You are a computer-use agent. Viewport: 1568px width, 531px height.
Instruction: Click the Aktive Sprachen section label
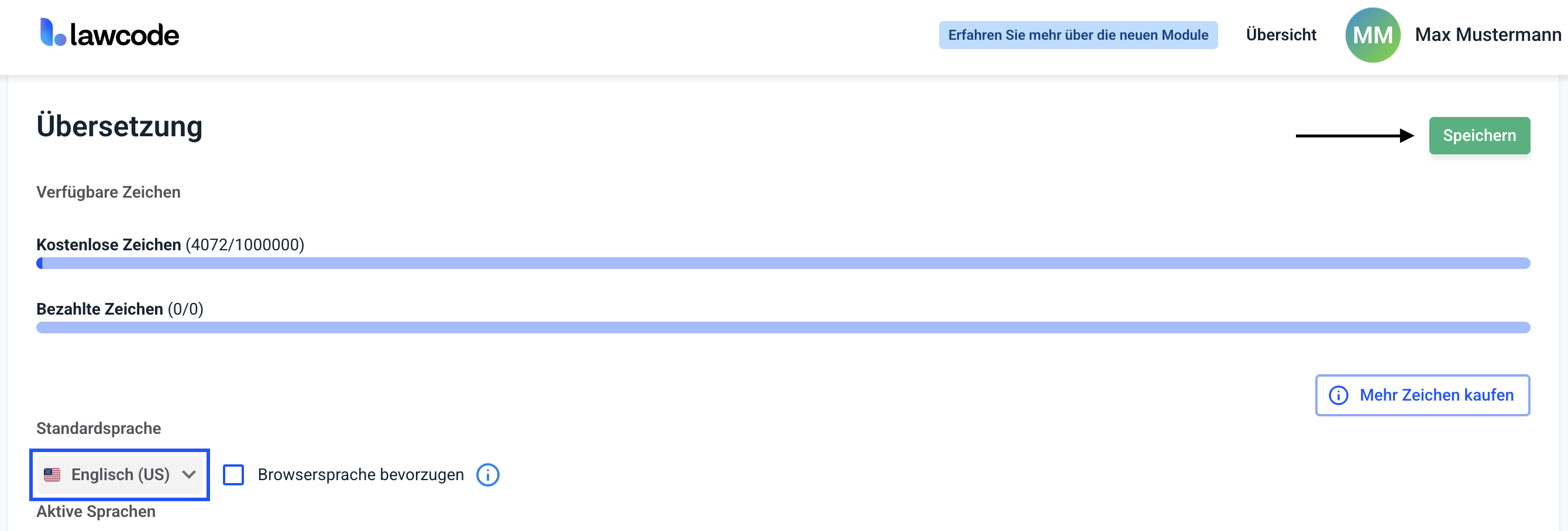(95, 512)
